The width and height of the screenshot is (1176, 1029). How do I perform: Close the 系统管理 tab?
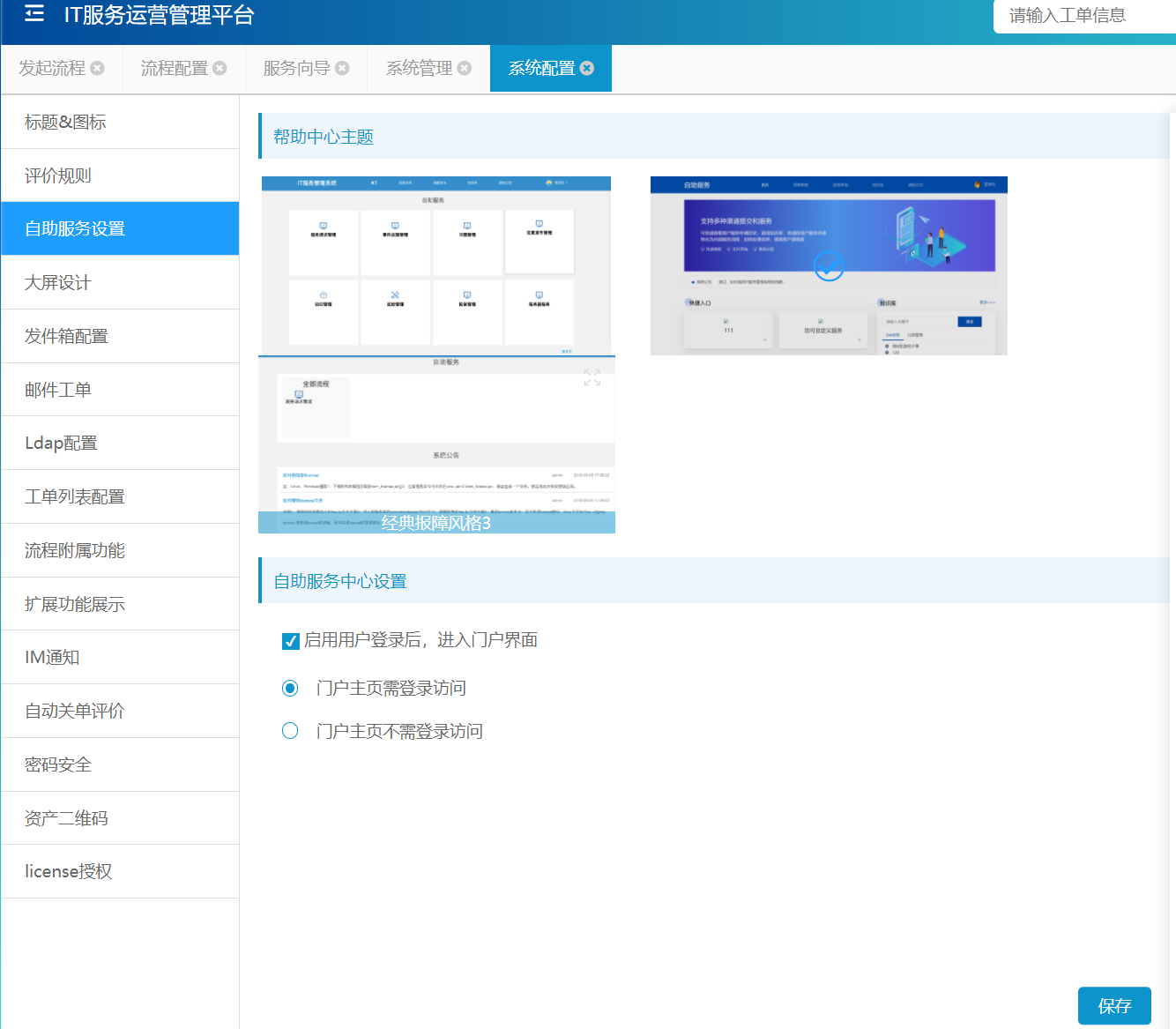(x=465, y=68)
